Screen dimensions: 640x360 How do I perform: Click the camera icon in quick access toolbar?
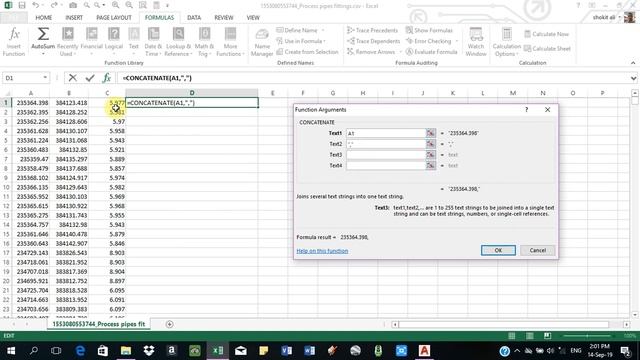[73, 5]
